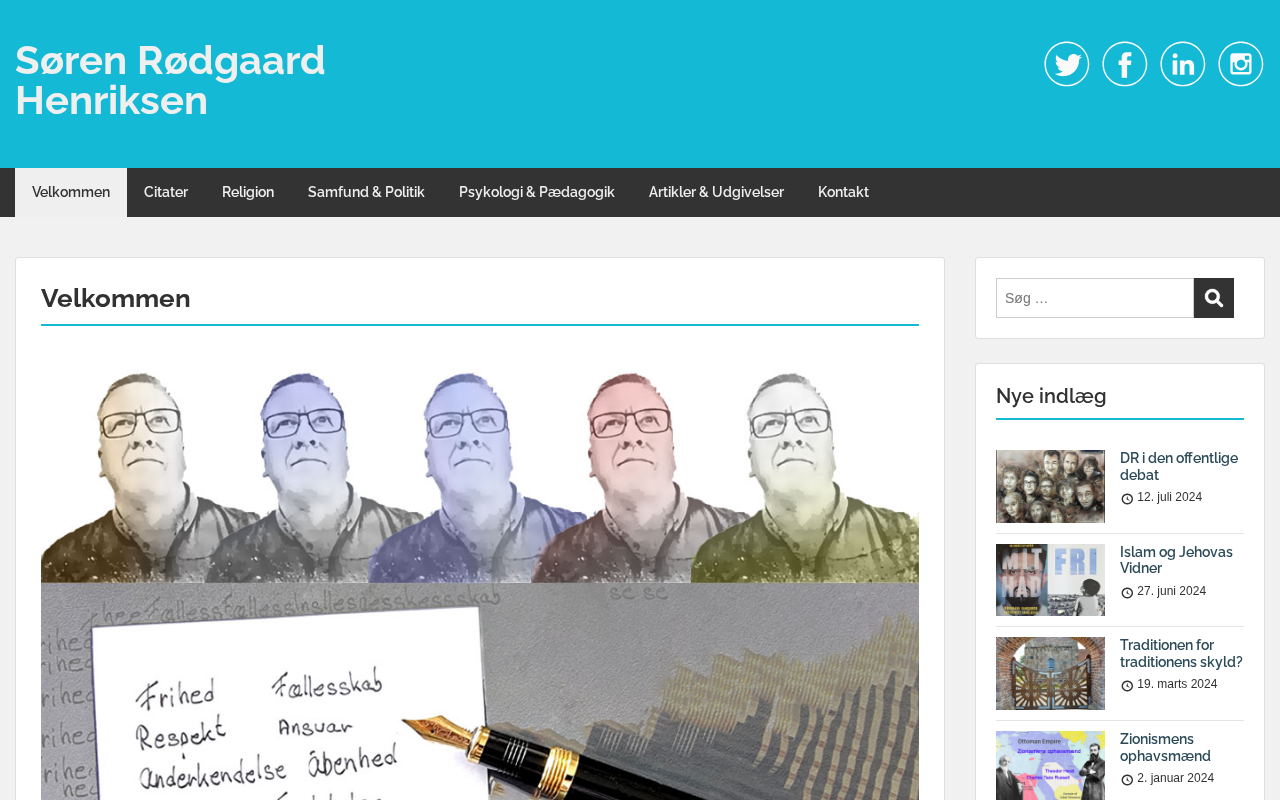The height and width of the screenshot is (800, 1280).
Task: Click the Søren Rødgaard Henriksen site title
Action: [170, 80]
